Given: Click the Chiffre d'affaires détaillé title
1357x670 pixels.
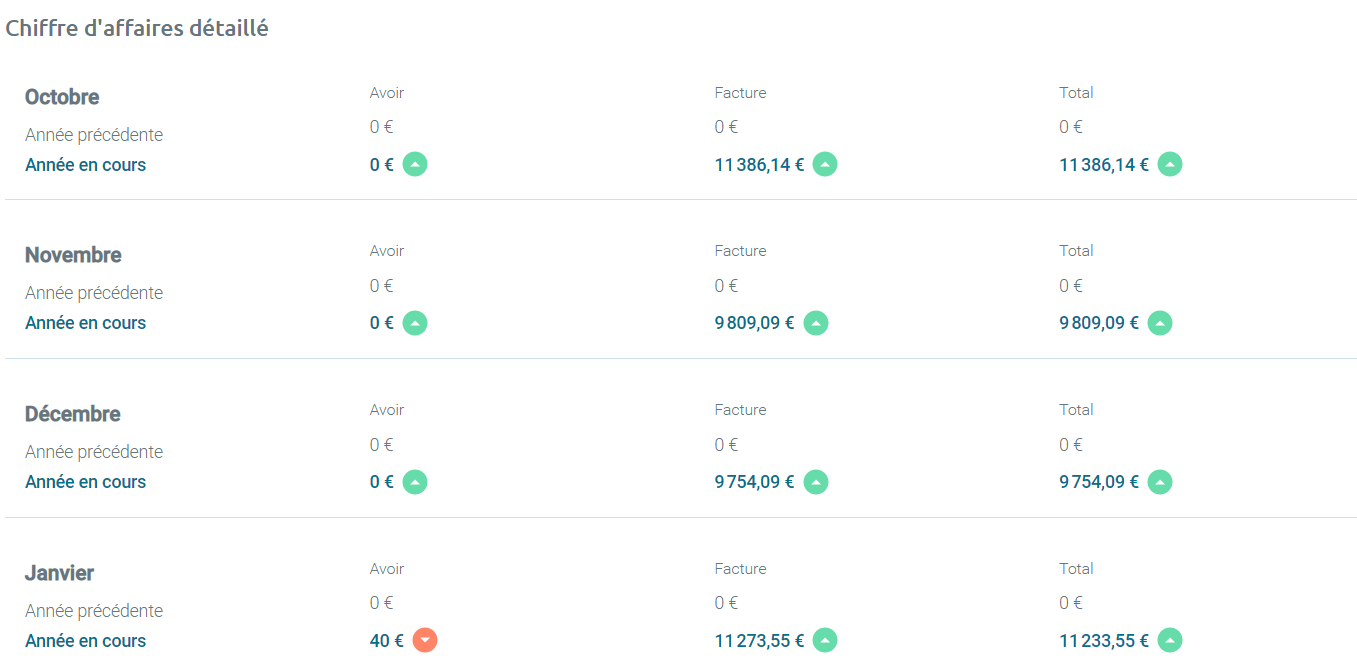Looking at the screenshot, I should [137, 28].
